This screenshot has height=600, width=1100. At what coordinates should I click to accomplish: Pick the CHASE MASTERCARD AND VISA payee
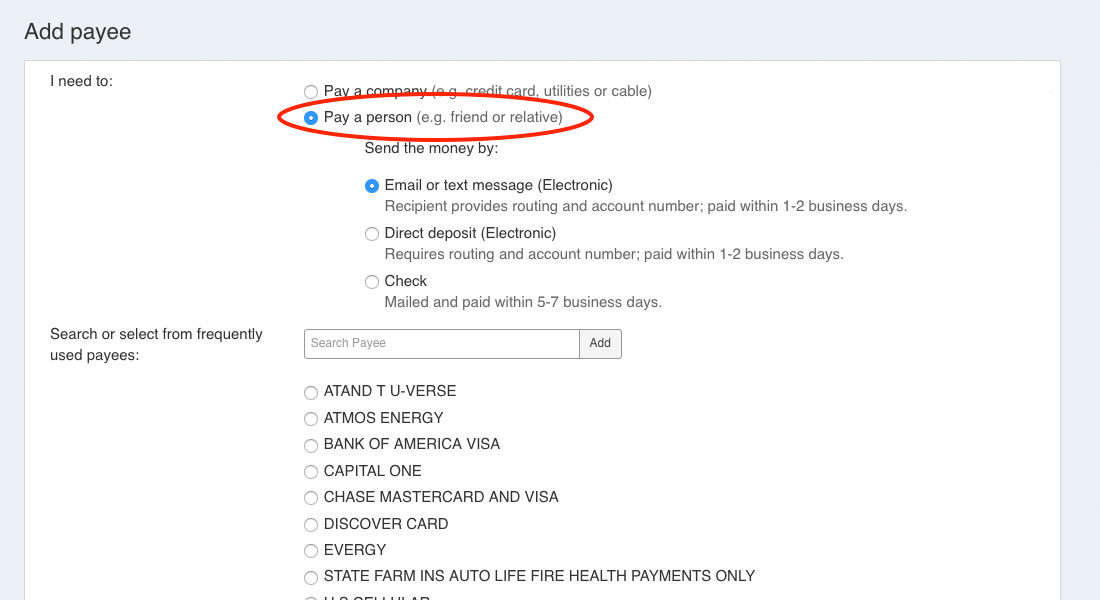[311, 498]
